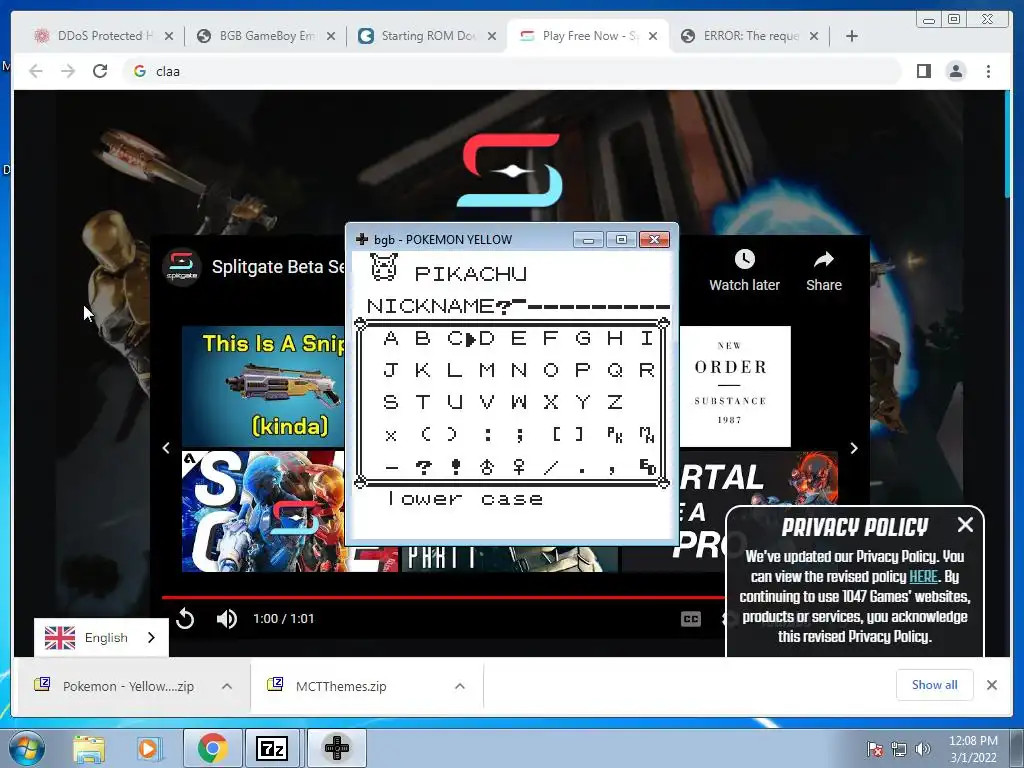The width and height of the screenshot is (1024, 768).
Task: Go forward in Chrome
Action: coord(68,71)
